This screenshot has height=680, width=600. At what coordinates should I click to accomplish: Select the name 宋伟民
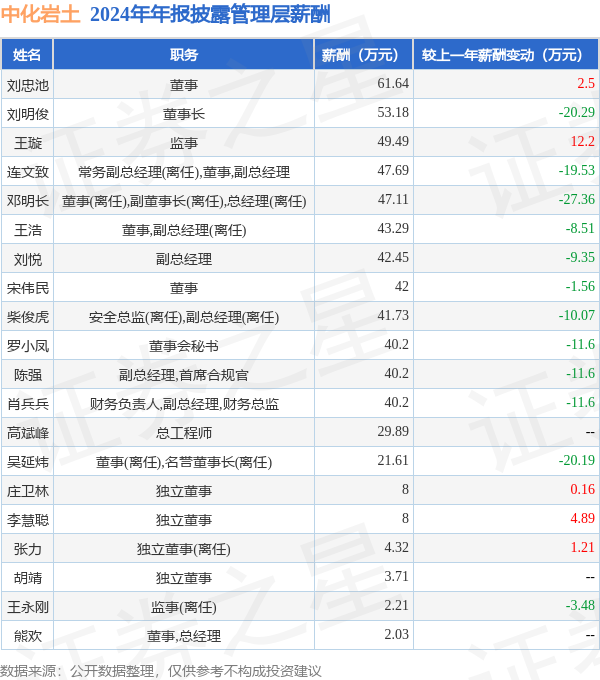[28, 288]
